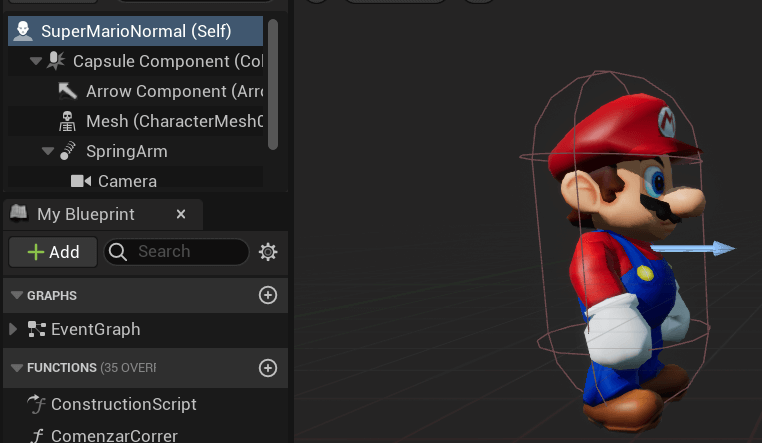Click the Capsule Component collision icon
Screen dimensions: 762x443
coord(56,61)
